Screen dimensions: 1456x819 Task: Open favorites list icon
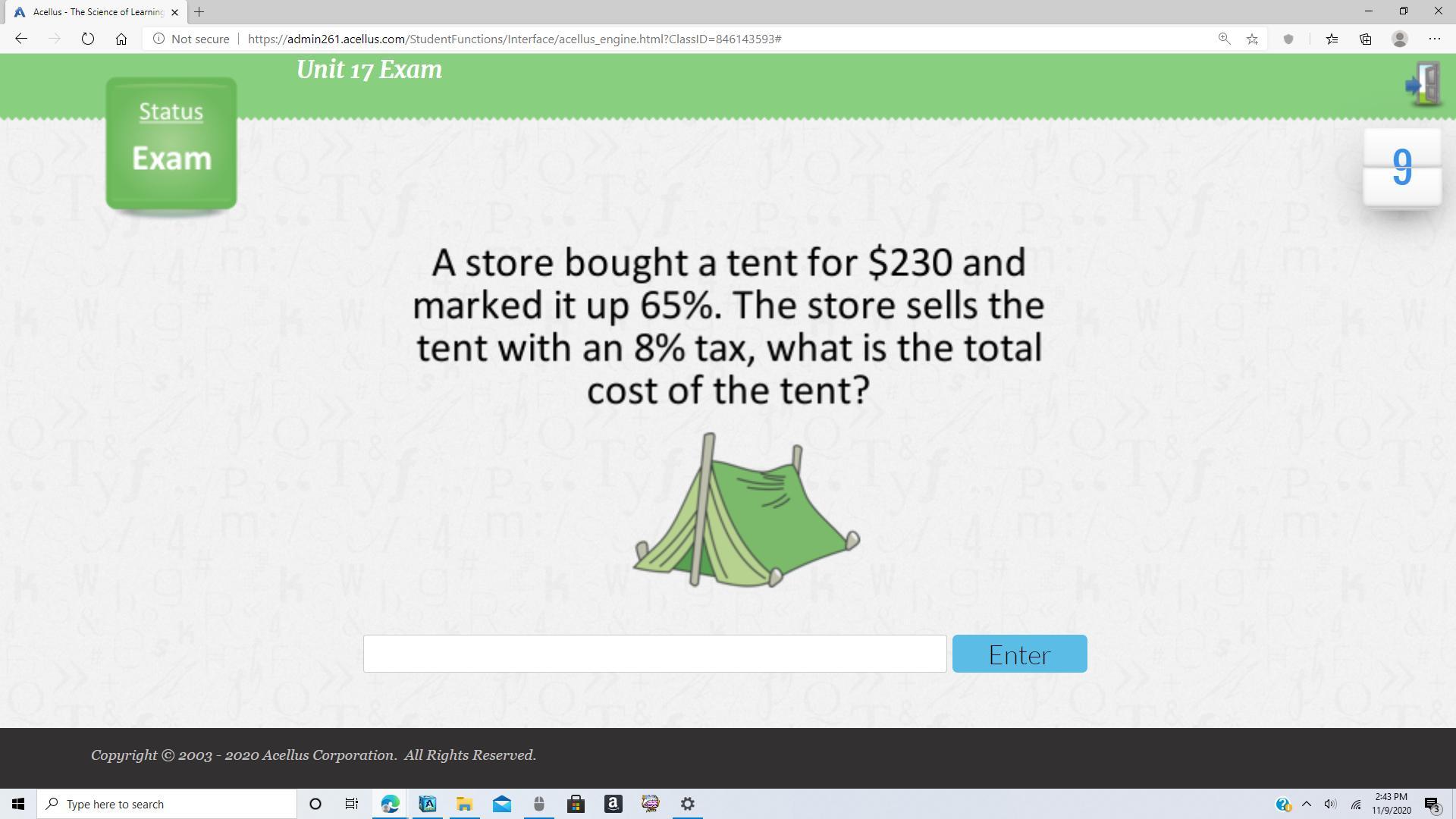pyautogui.click(x=1332, y=39)
